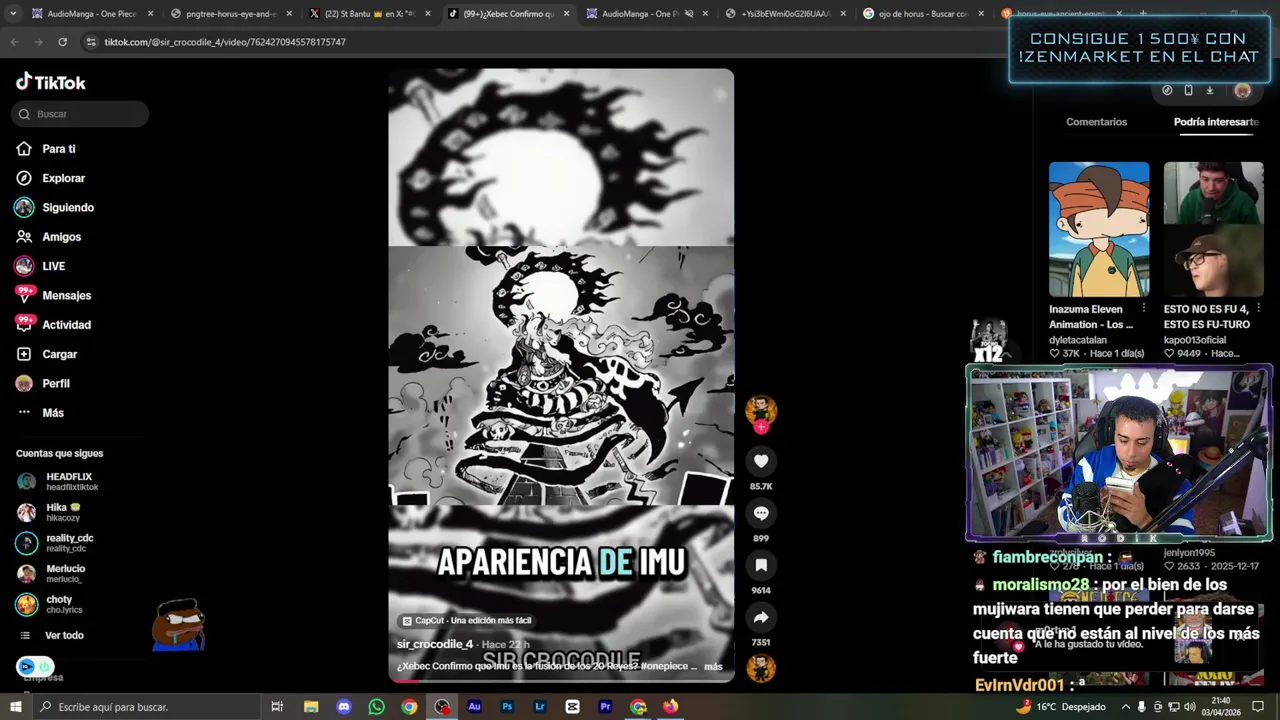Click the browser download icon
Screen dimensions: 1280x720
pos(1209,90)
